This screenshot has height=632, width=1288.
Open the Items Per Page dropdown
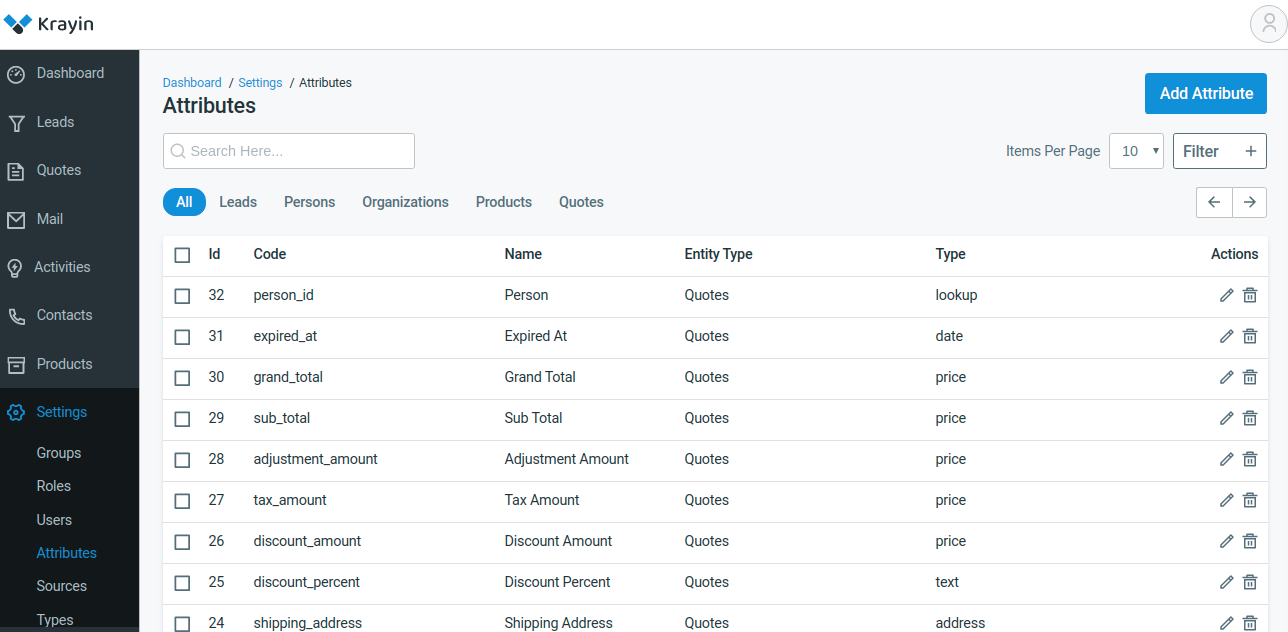point(1136,151)
